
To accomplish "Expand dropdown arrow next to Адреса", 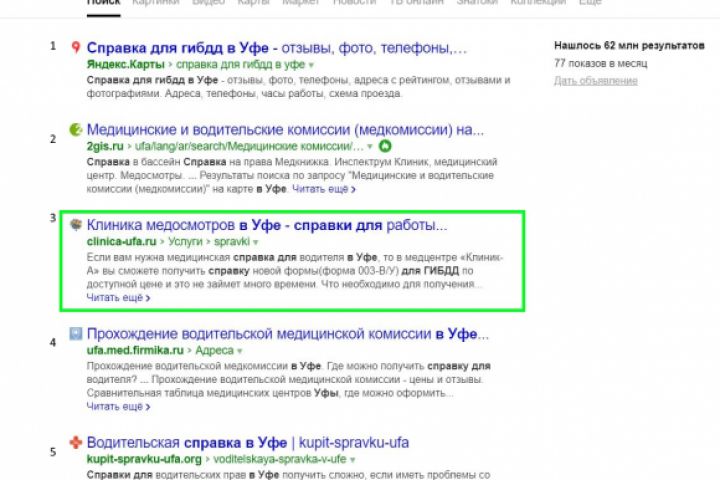I will coord(239,351).
